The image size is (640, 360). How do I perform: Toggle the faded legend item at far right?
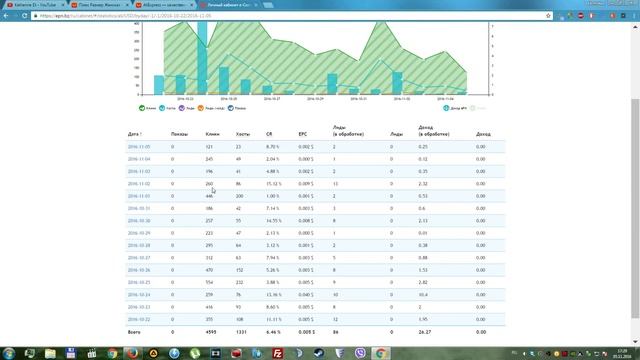pyautogui.click(x=478, y=108)
